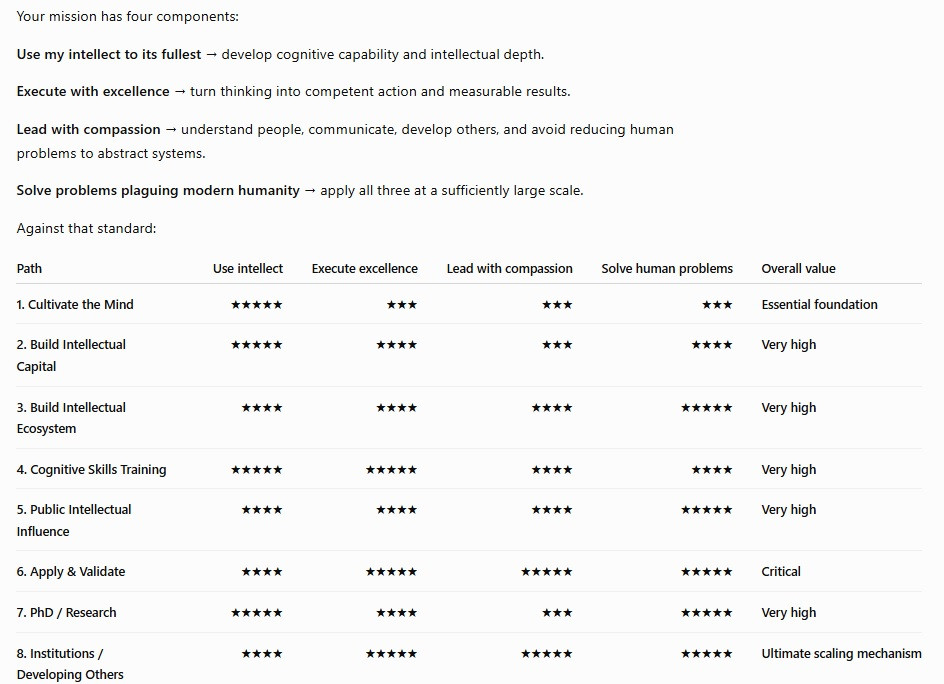944x684 pixels.
Task: Select the Cultivate the Mind row label
Action: coord(75,305)
